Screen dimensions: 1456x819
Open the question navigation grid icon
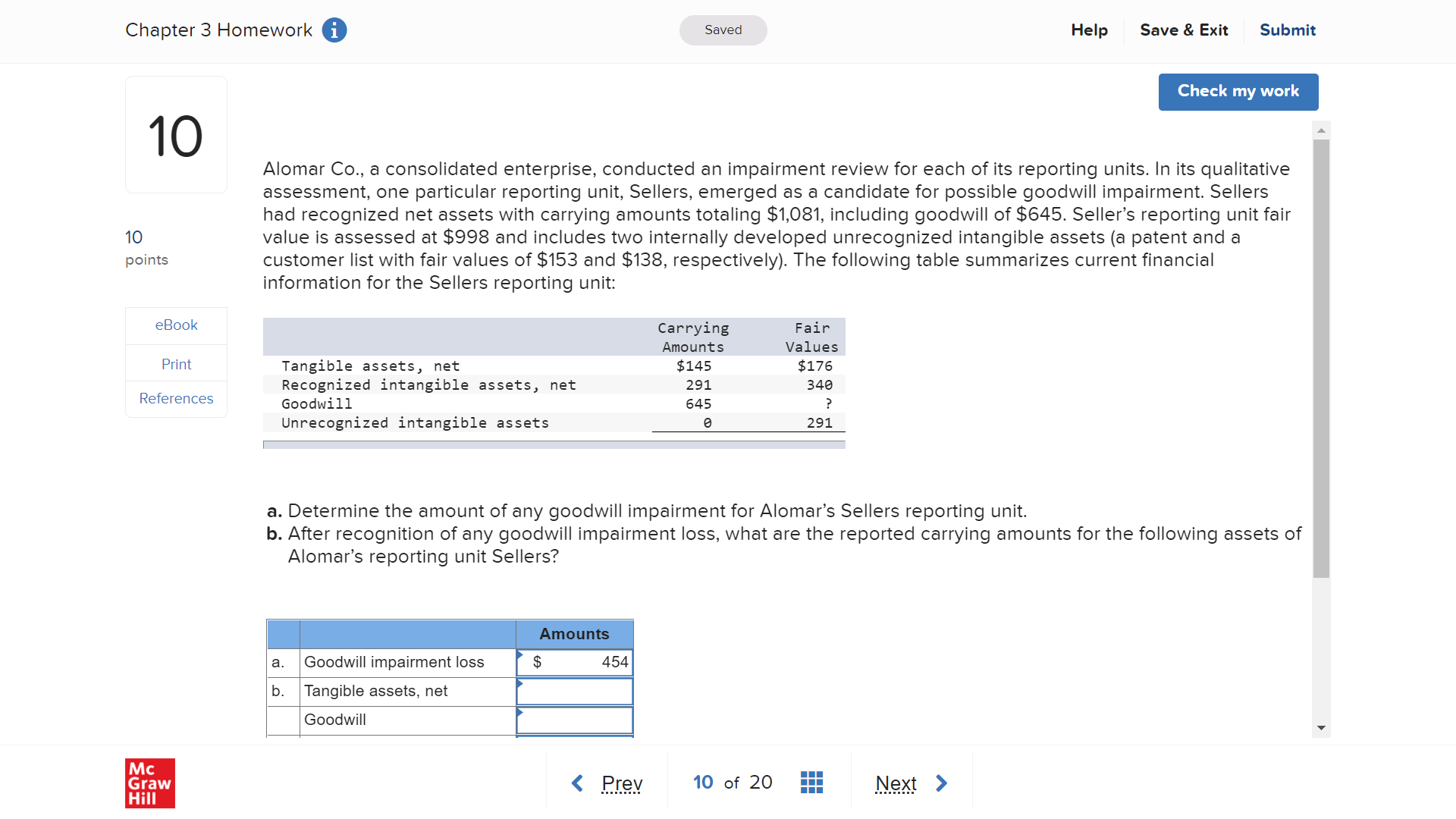pyautogui.click(x=811, y=782)
